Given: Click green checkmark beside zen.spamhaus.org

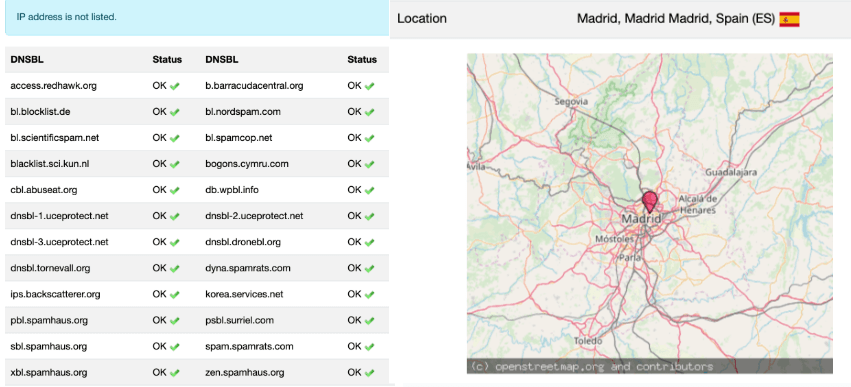Looking at the screenshot, I should click(369, 373).
